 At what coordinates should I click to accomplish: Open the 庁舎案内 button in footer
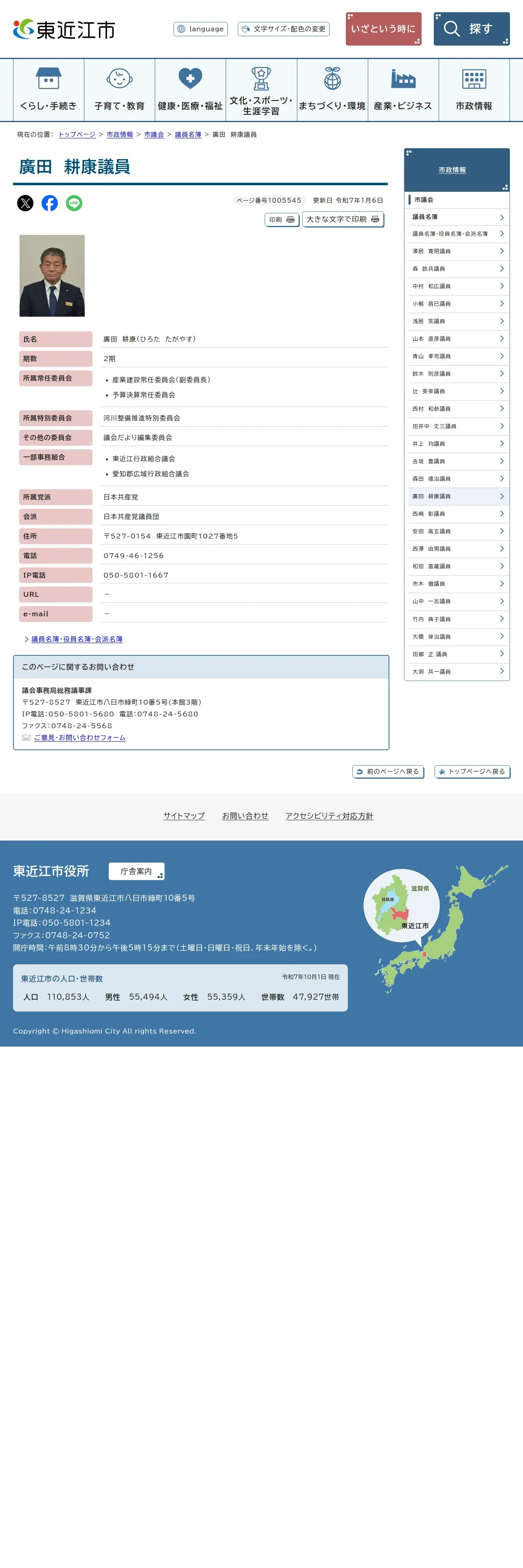[x=136, y=871]
